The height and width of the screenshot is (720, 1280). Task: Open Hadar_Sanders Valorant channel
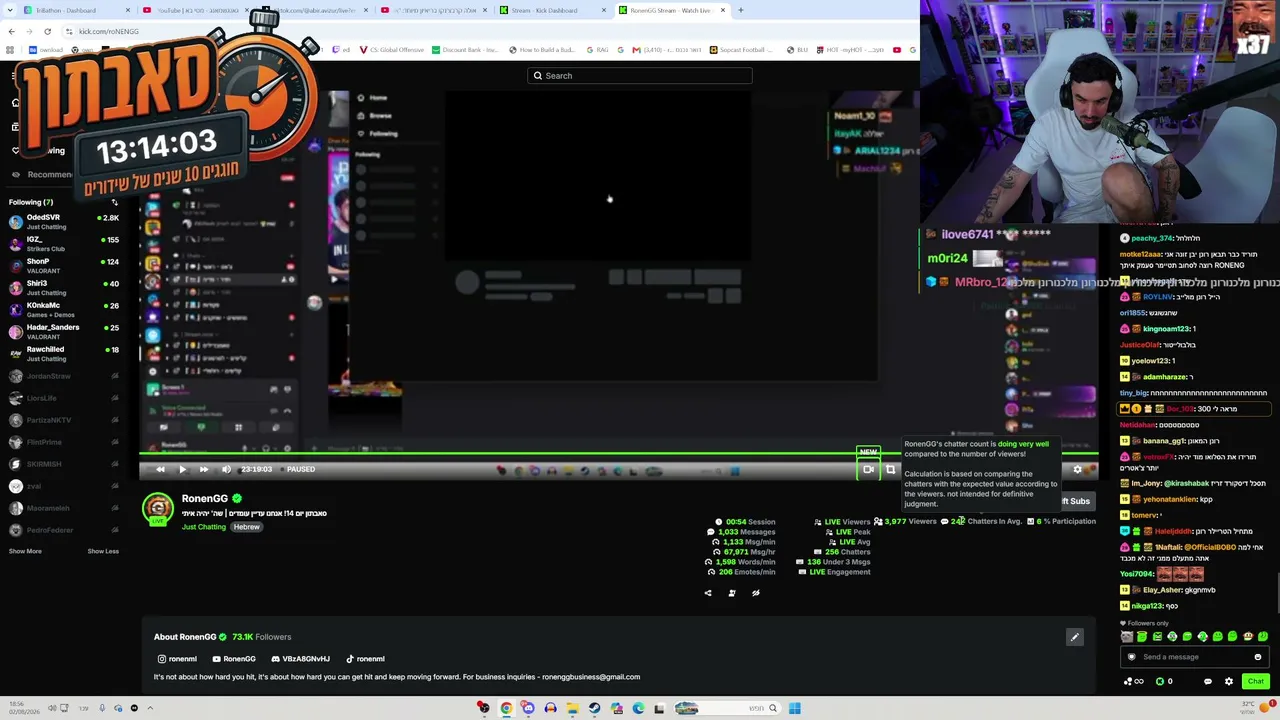click(64, 332)
